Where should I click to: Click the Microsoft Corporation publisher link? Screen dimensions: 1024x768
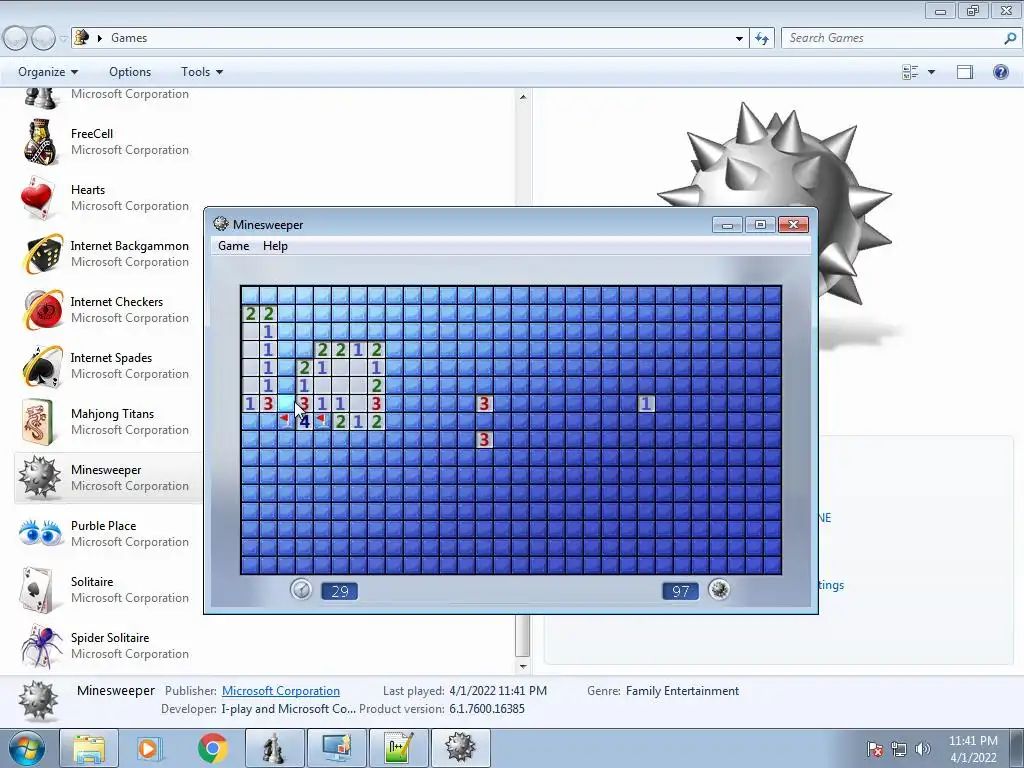point(281,690)
